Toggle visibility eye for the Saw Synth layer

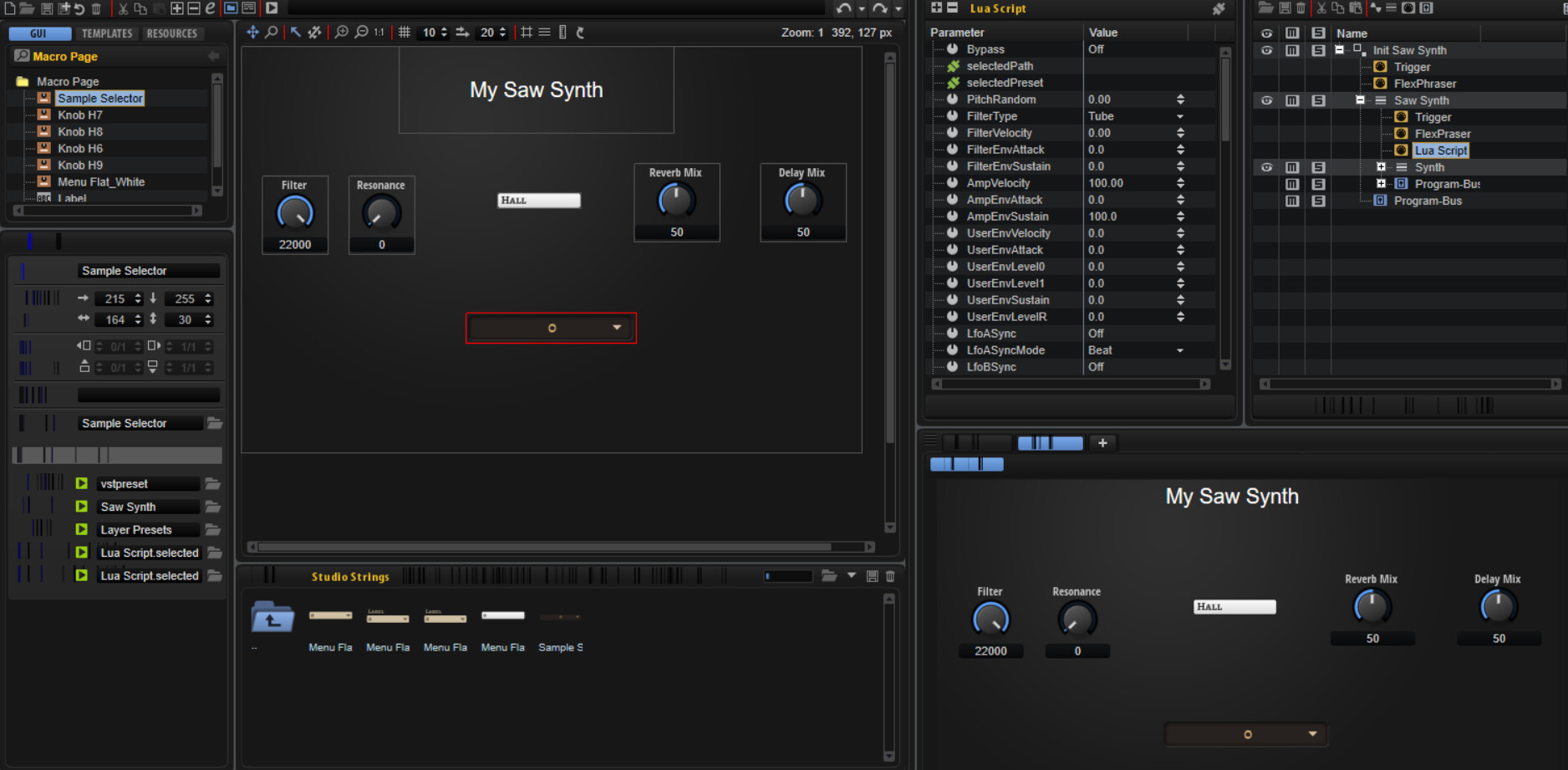(1267, 100)
